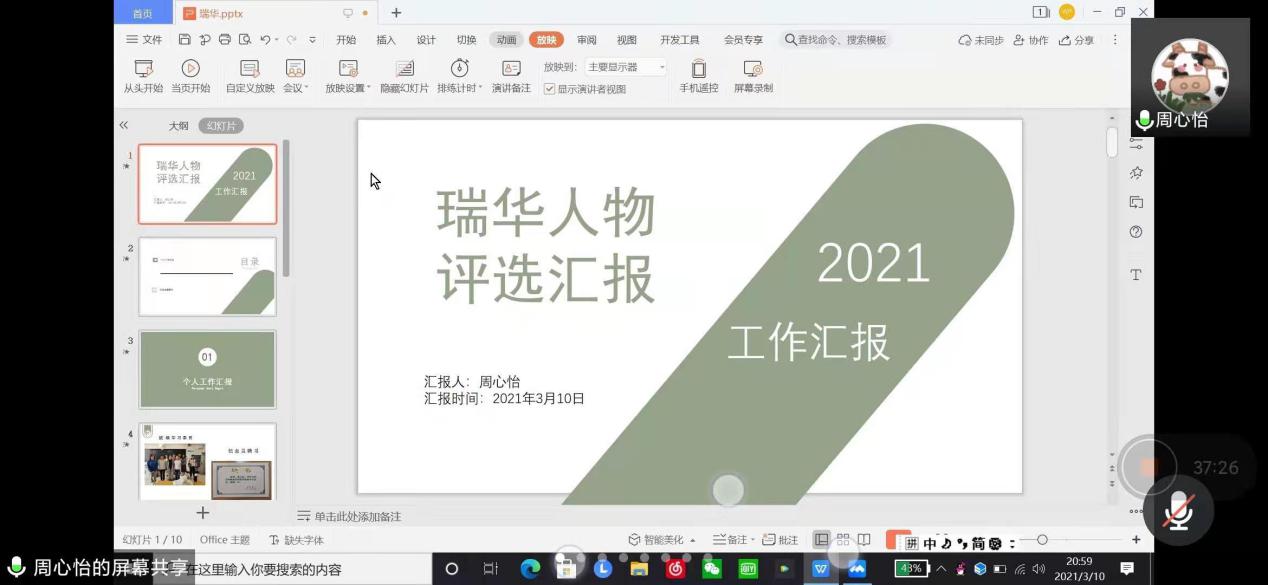This screenshot has height=585, width=1268.
Task: Click the 分享 share button
Action: 1076,40
